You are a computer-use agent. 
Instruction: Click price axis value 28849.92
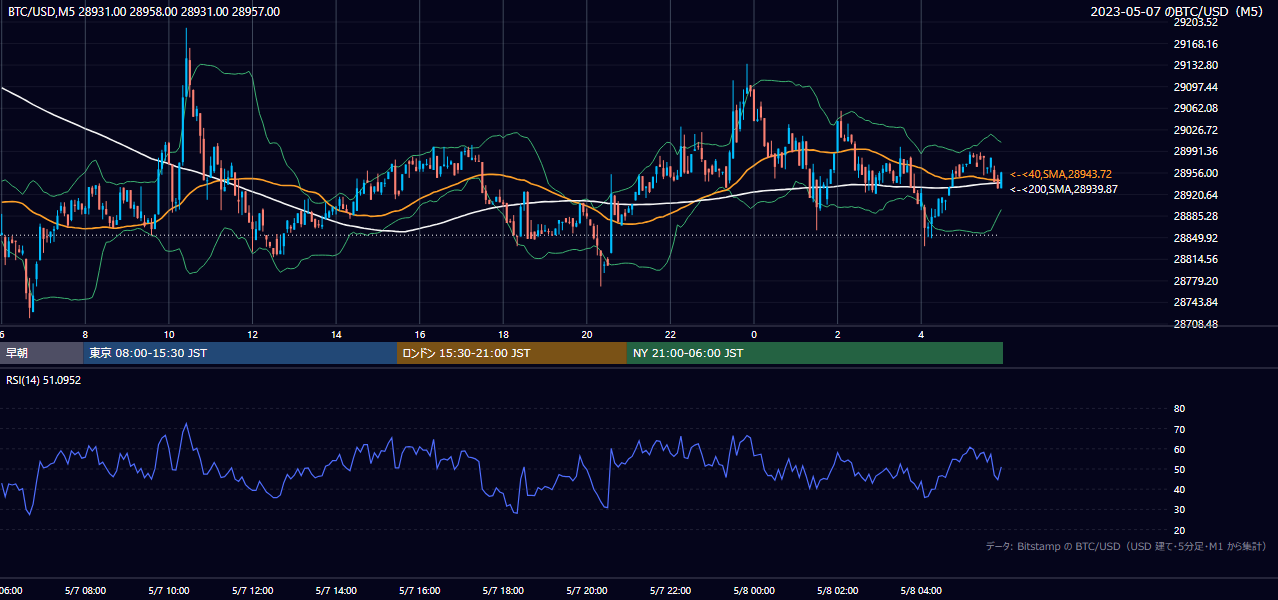click(x=1195, y=238)
